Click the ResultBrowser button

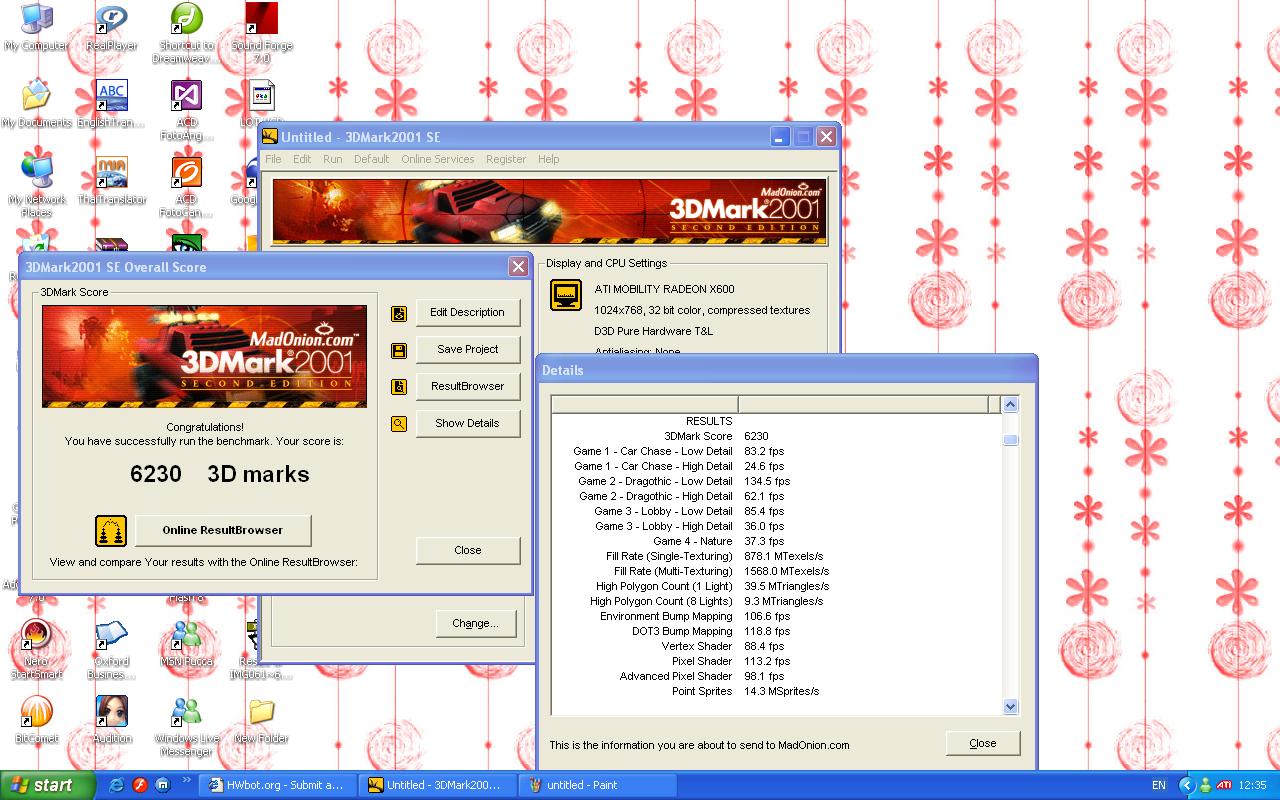pyautogui.click(x=468, y=386)
